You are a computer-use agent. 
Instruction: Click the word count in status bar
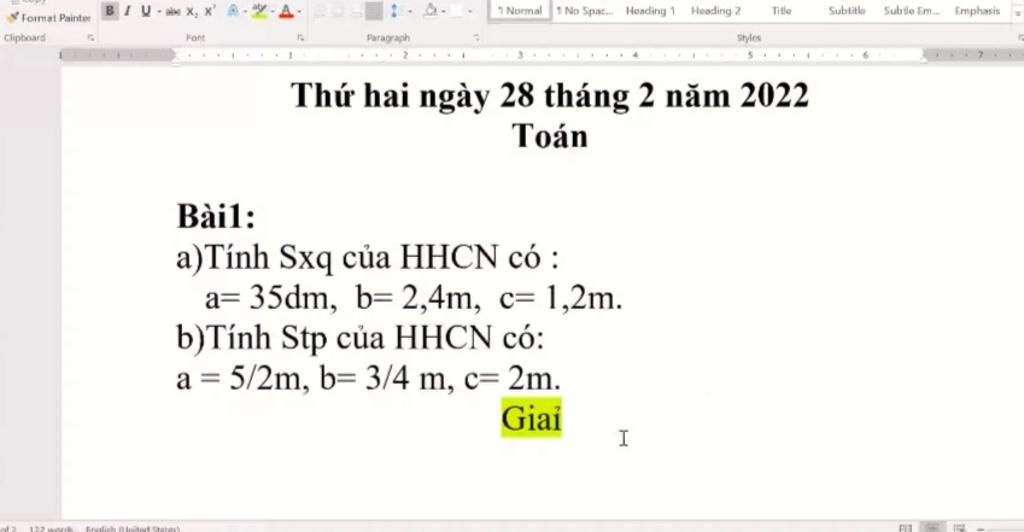tap(50, 528)
